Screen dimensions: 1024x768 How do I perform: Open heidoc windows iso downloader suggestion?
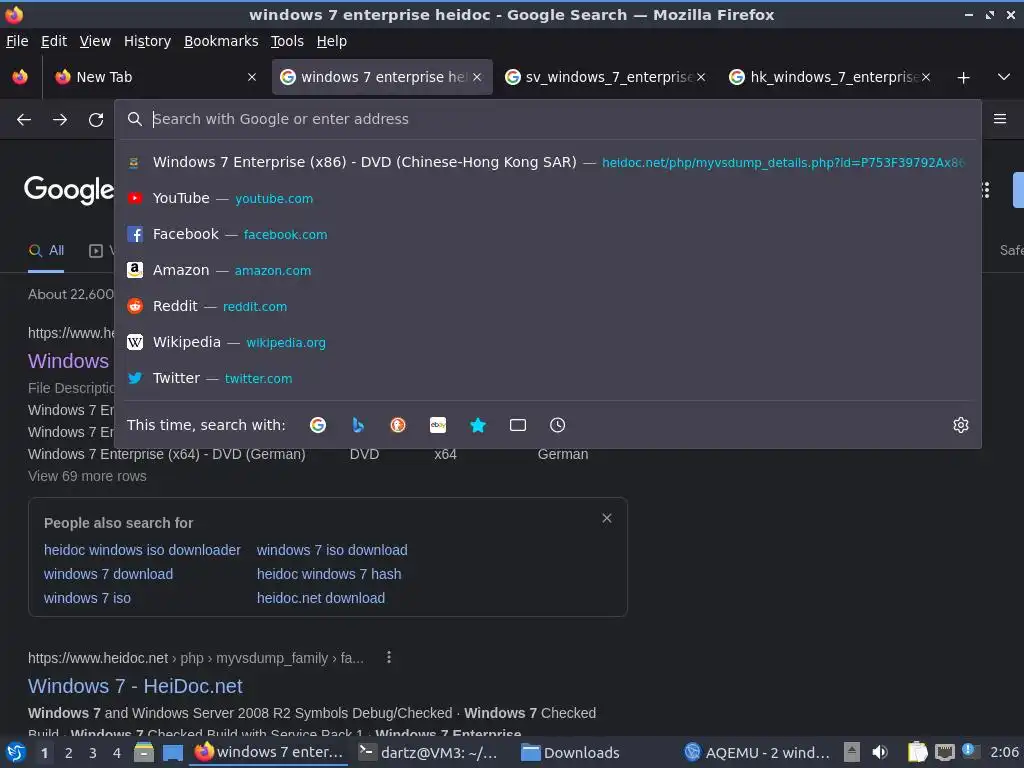tap(142, 550)
